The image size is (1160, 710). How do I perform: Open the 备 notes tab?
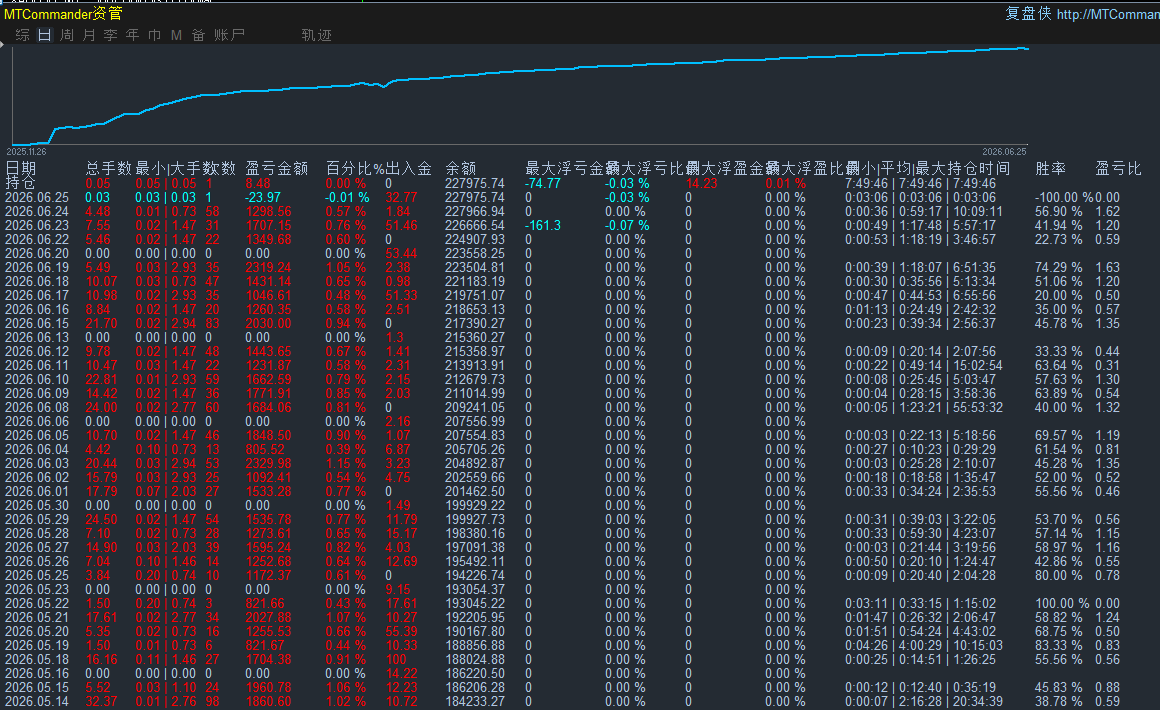point(198,35)
